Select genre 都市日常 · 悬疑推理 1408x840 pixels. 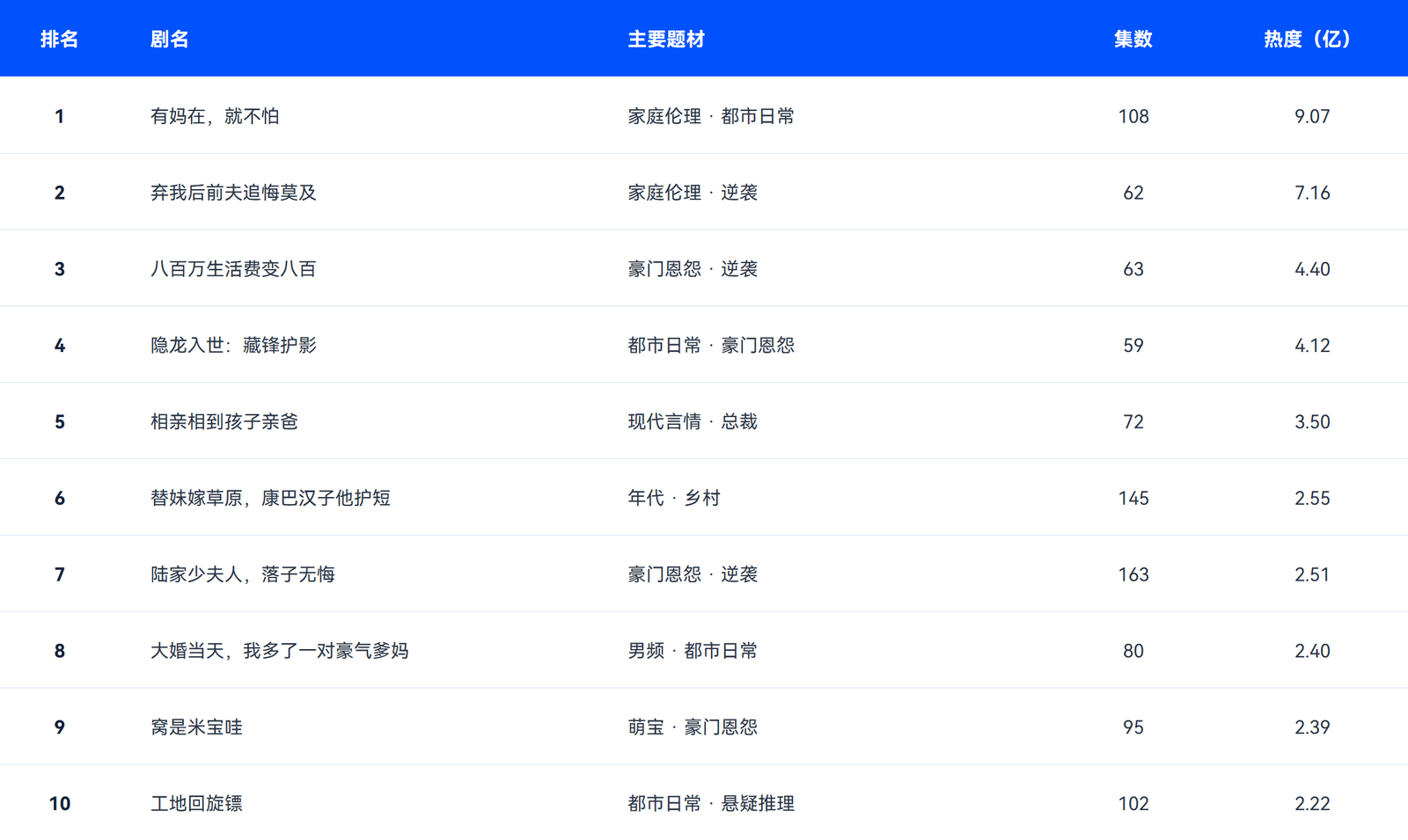point(711,804)
